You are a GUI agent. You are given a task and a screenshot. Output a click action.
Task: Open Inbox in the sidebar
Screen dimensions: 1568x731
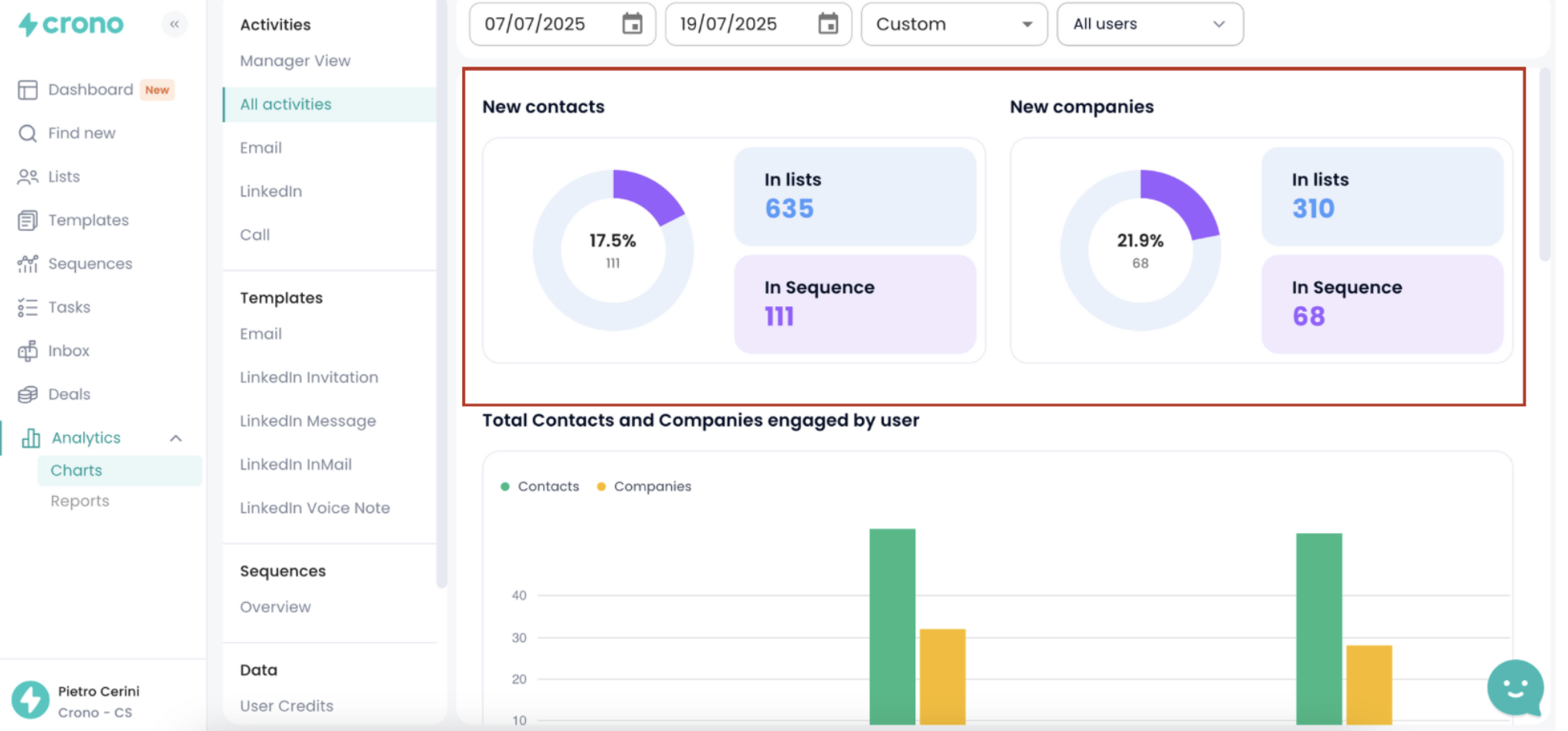pos(69,352)
